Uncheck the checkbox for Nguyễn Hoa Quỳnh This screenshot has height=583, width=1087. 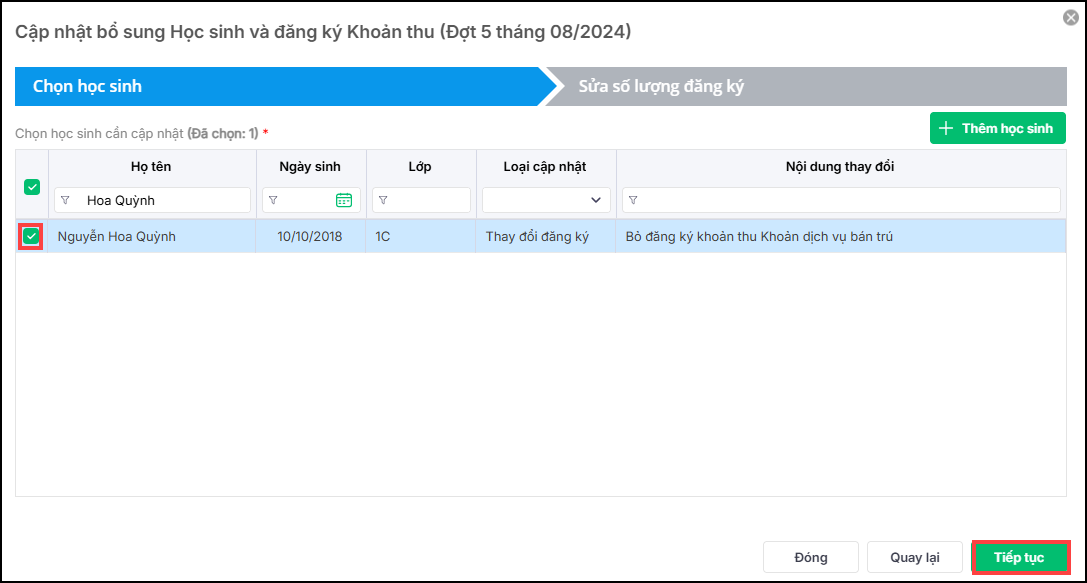coord(32,236)
